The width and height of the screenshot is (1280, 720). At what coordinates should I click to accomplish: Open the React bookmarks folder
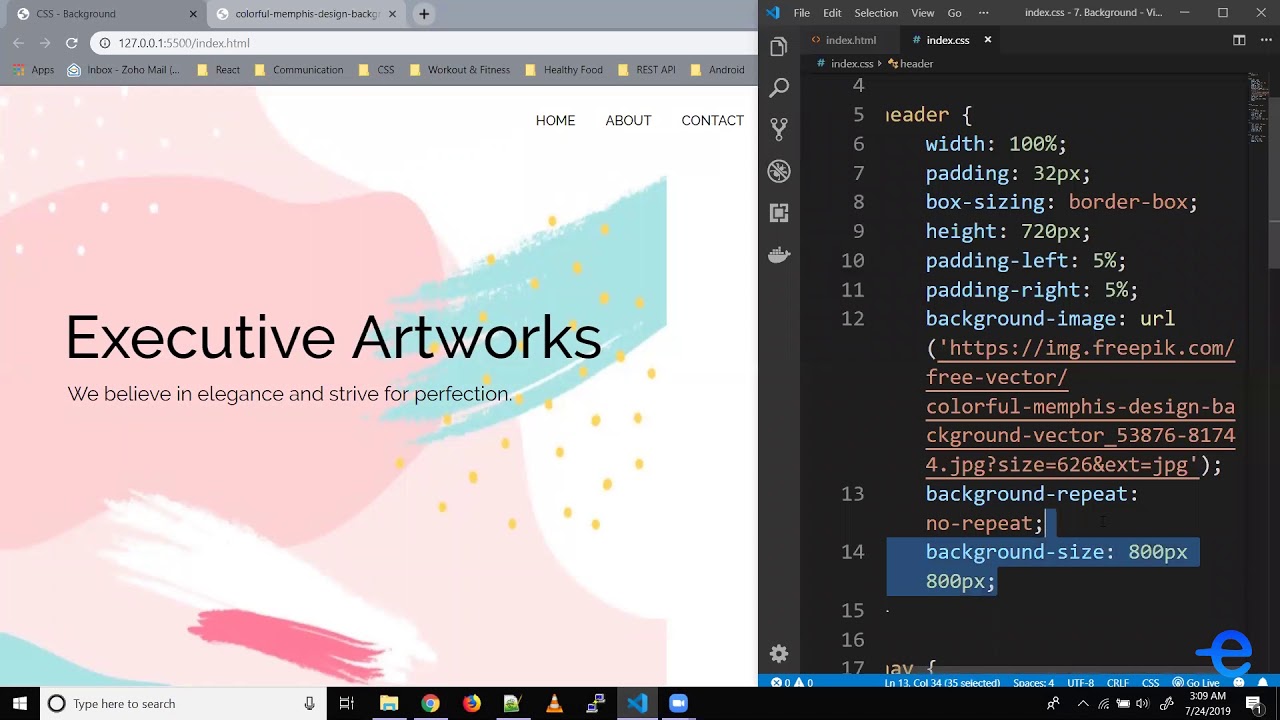[x=219, y=70]
